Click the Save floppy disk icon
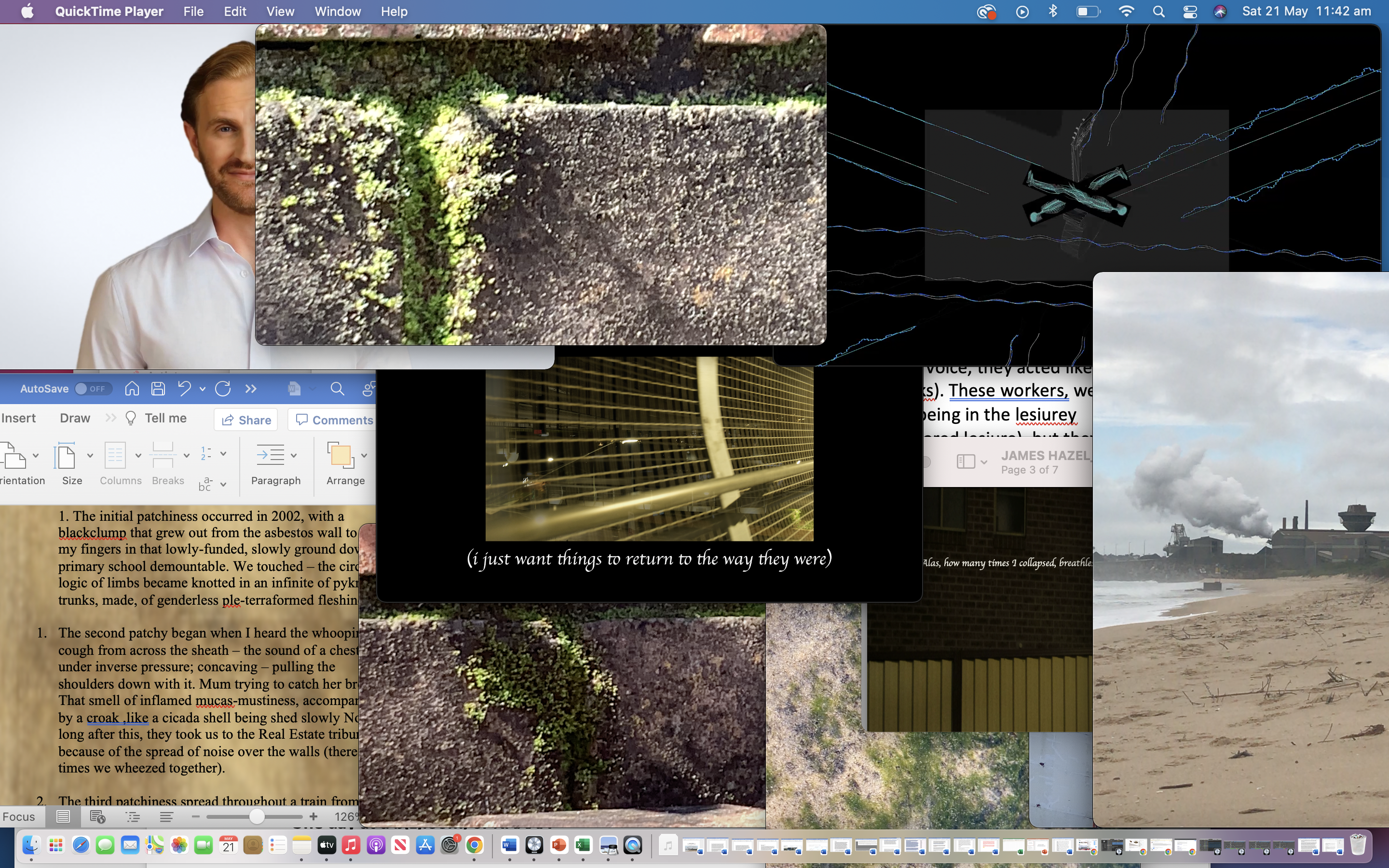 [x=158, y=389]
